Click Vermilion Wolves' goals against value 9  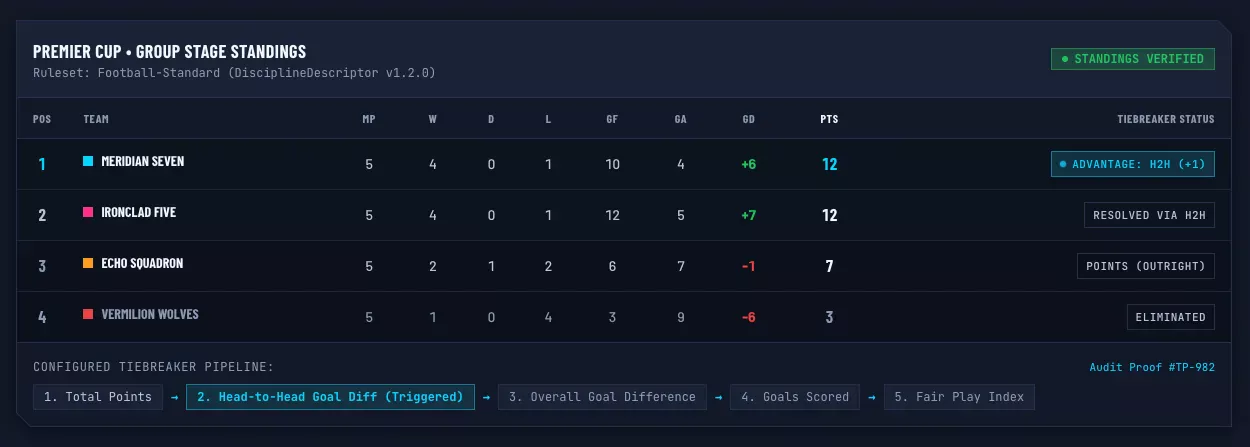(x=680, y=317)
